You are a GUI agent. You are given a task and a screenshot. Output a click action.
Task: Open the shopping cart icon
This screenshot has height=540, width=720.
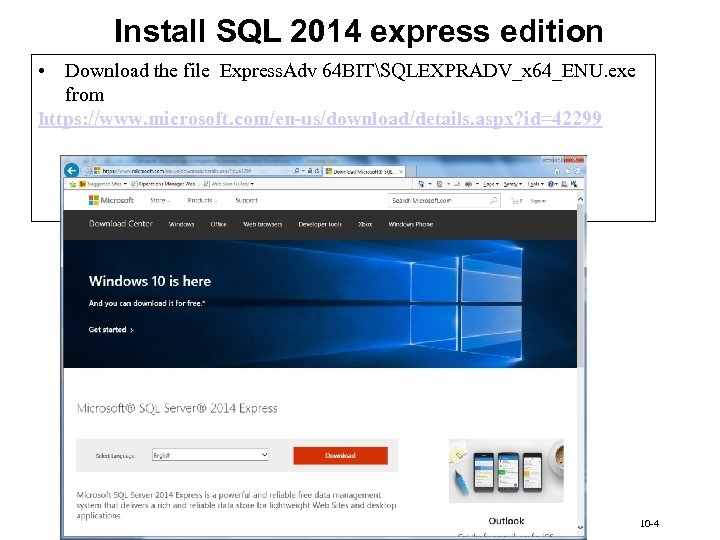click(517, 201)
